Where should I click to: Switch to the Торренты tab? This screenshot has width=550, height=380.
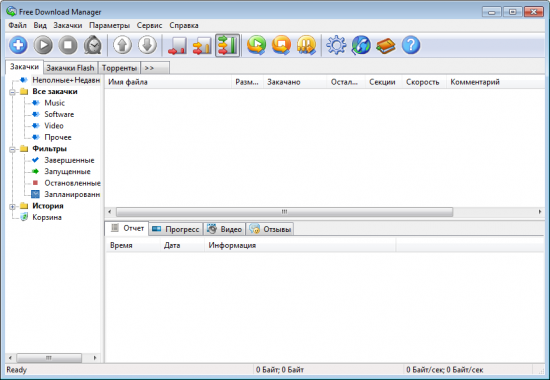(x=119, y=68)
